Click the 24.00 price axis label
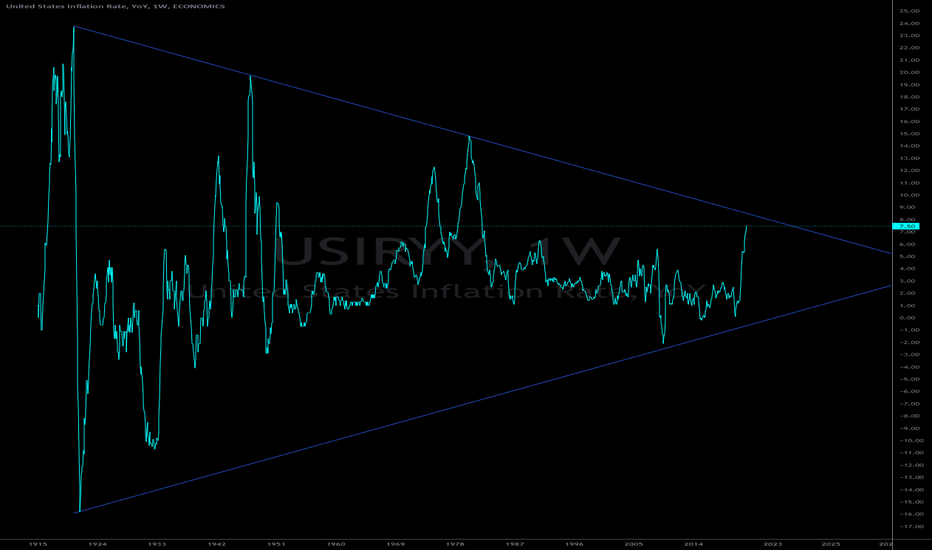 pos(910,23)
